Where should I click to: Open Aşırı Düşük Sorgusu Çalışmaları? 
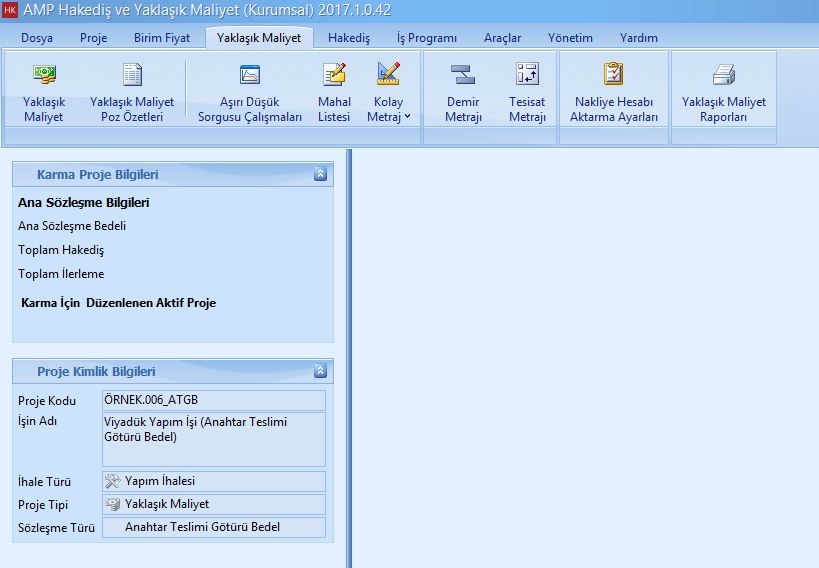[249, 91]
